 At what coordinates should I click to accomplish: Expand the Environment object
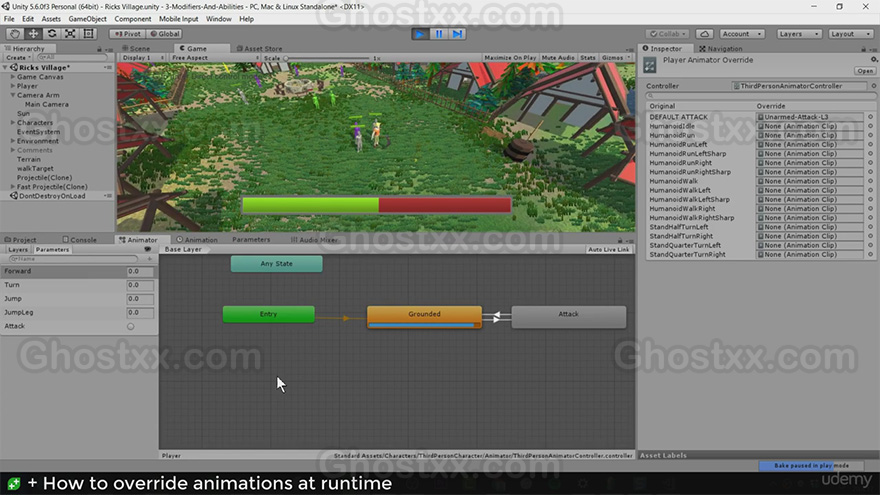[13, 141]
